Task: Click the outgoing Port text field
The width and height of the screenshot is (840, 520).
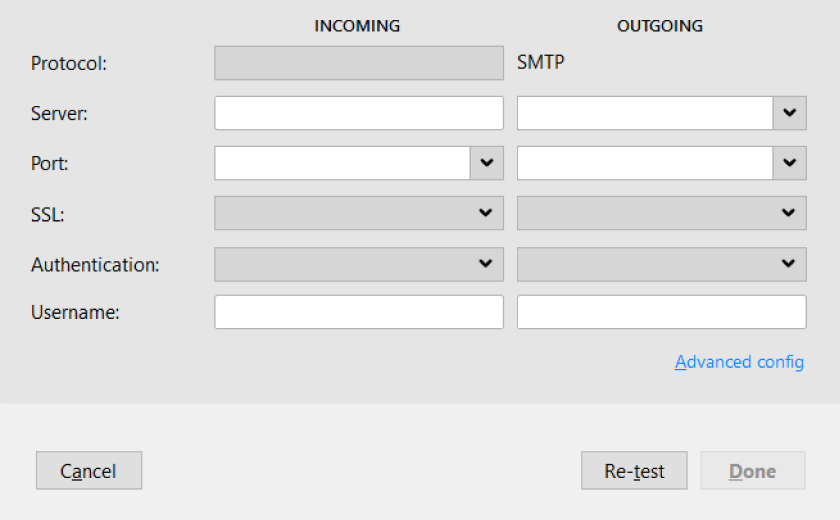Action: pos(644,163)
